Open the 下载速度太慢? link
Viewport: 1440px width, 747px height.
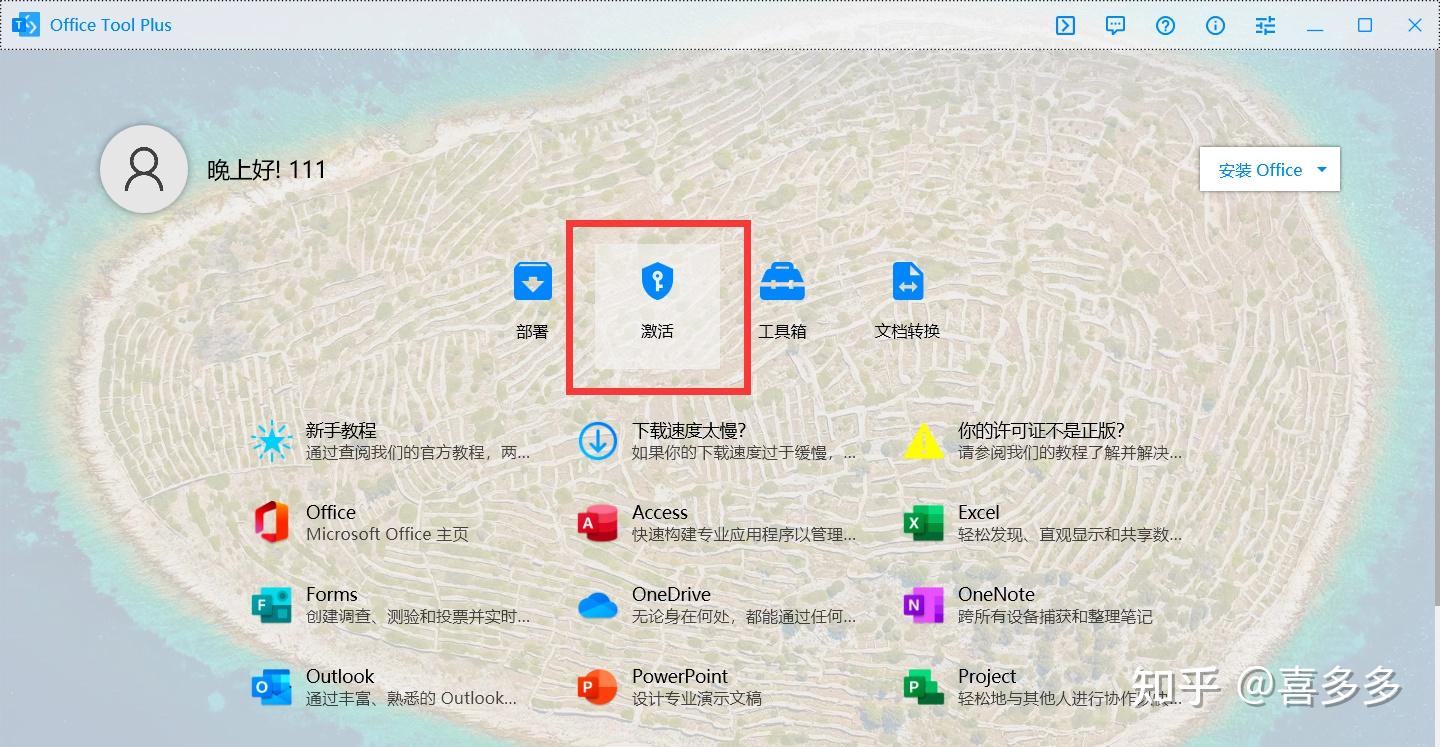[x=689, y=431]
